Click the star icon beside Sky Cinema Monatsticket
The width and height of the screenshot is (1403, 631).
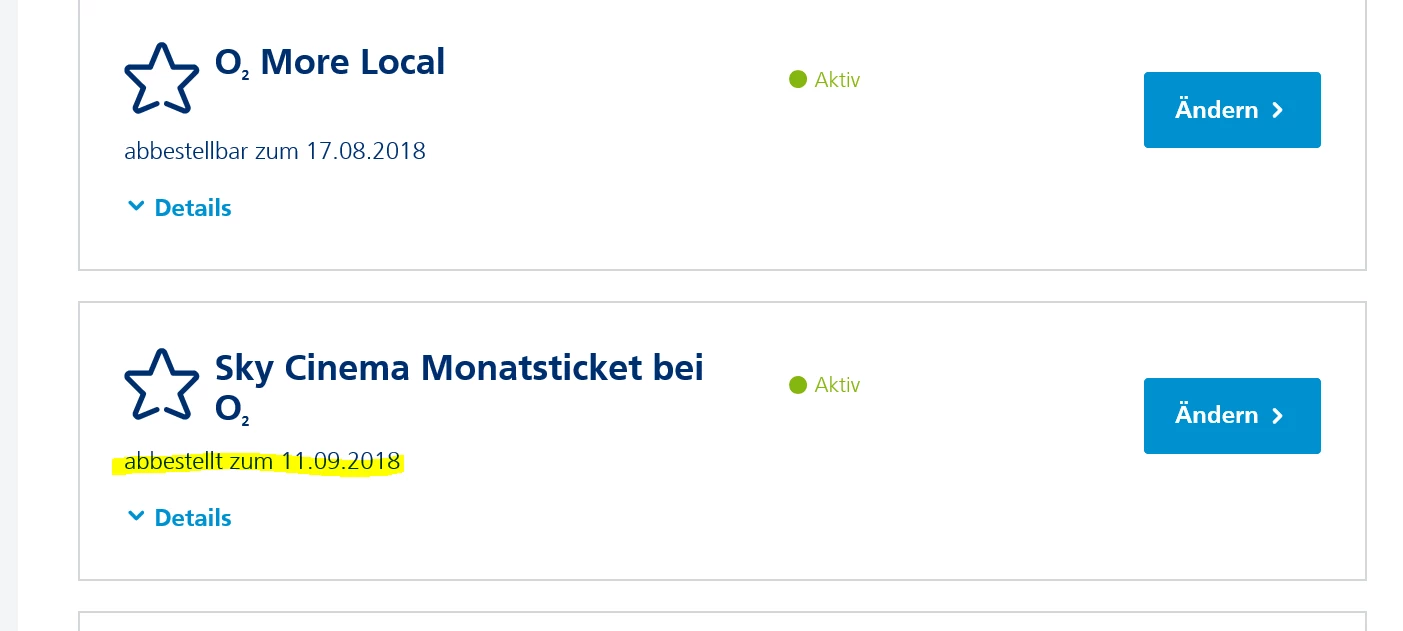[161, 384]
